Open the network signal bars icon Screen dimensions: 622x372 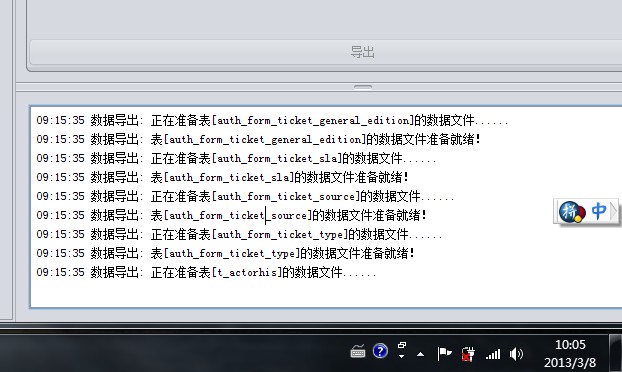coord(493,354)
